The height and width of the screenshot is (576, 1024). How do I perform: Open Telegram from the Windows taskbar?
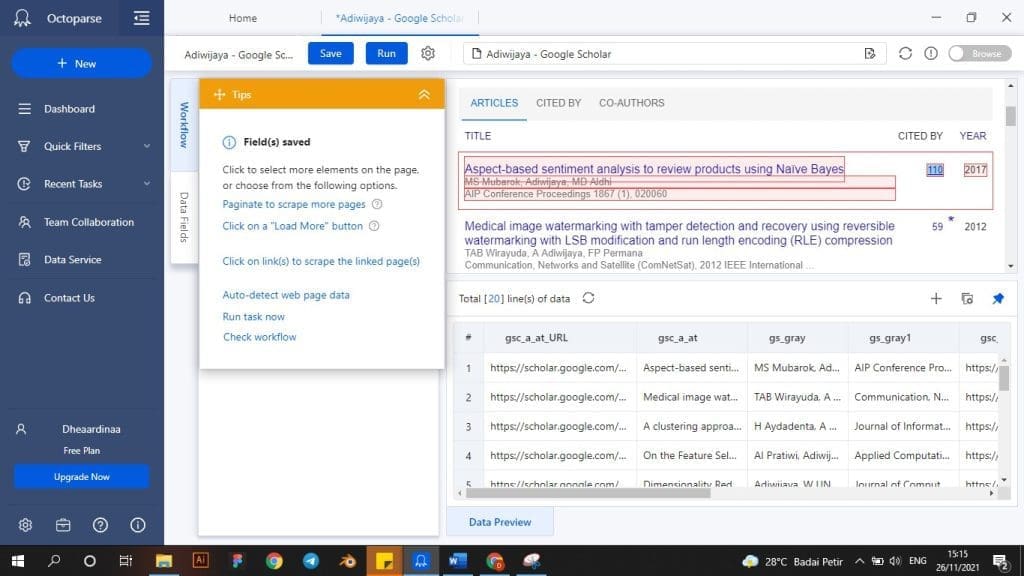(x=311, y=561)
